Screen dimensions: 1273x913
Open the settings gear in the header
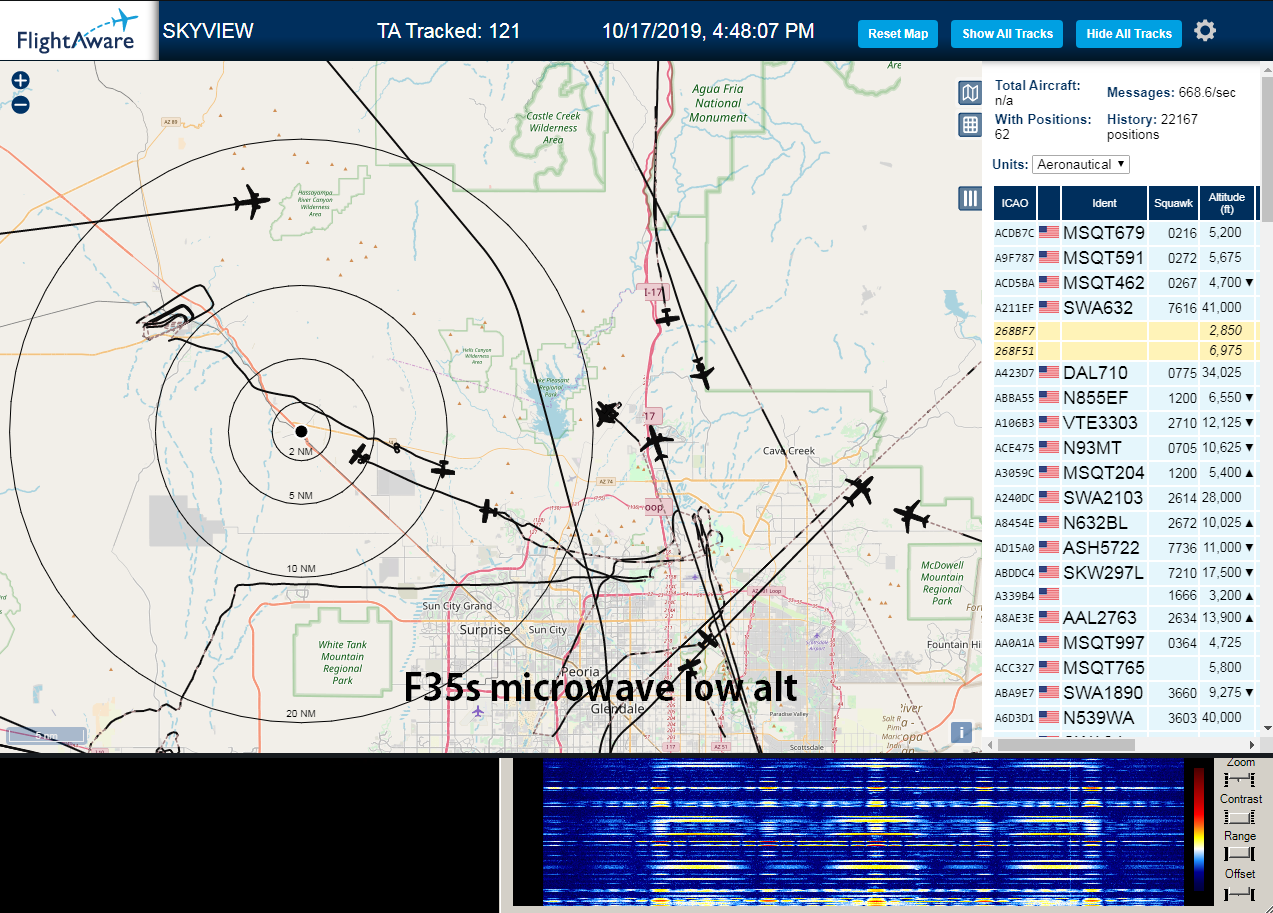pyautogui.click(x=1205, y=31)
